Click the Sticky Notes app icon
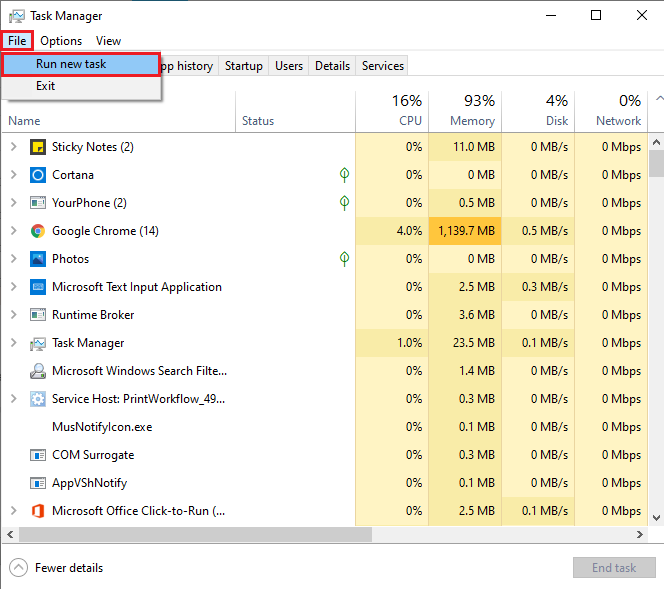This screenshot has width=664, height=589. click(x=38, y=147)
